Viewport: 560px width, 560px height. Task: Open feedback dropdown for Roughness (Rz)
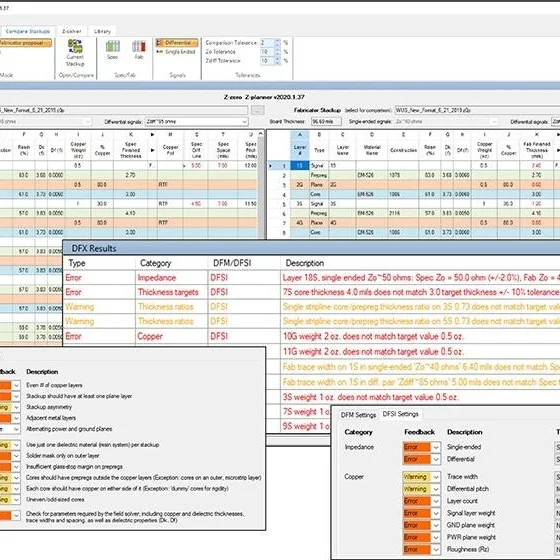point(436,549)
